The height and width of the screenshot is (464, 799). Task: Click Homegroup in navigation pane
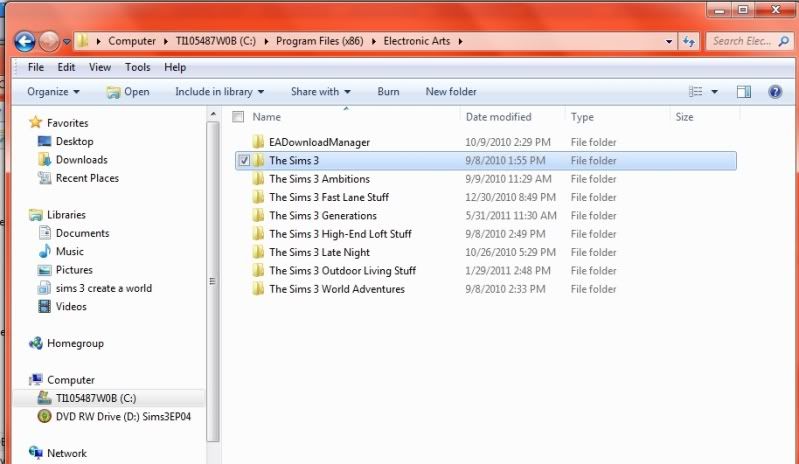tap(75, 343)
